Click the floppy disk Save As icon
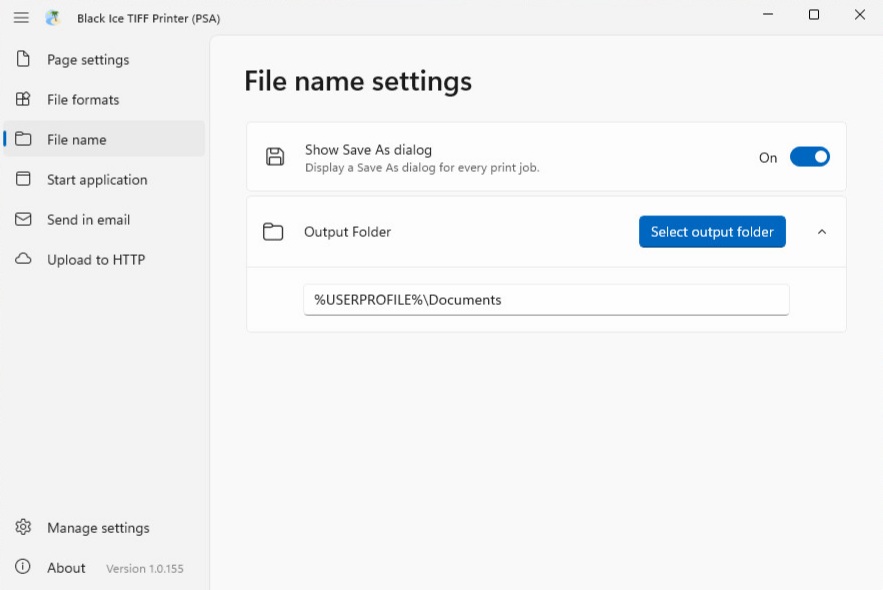The height and width of the screenshot is (590, 883). pos(275,157)
